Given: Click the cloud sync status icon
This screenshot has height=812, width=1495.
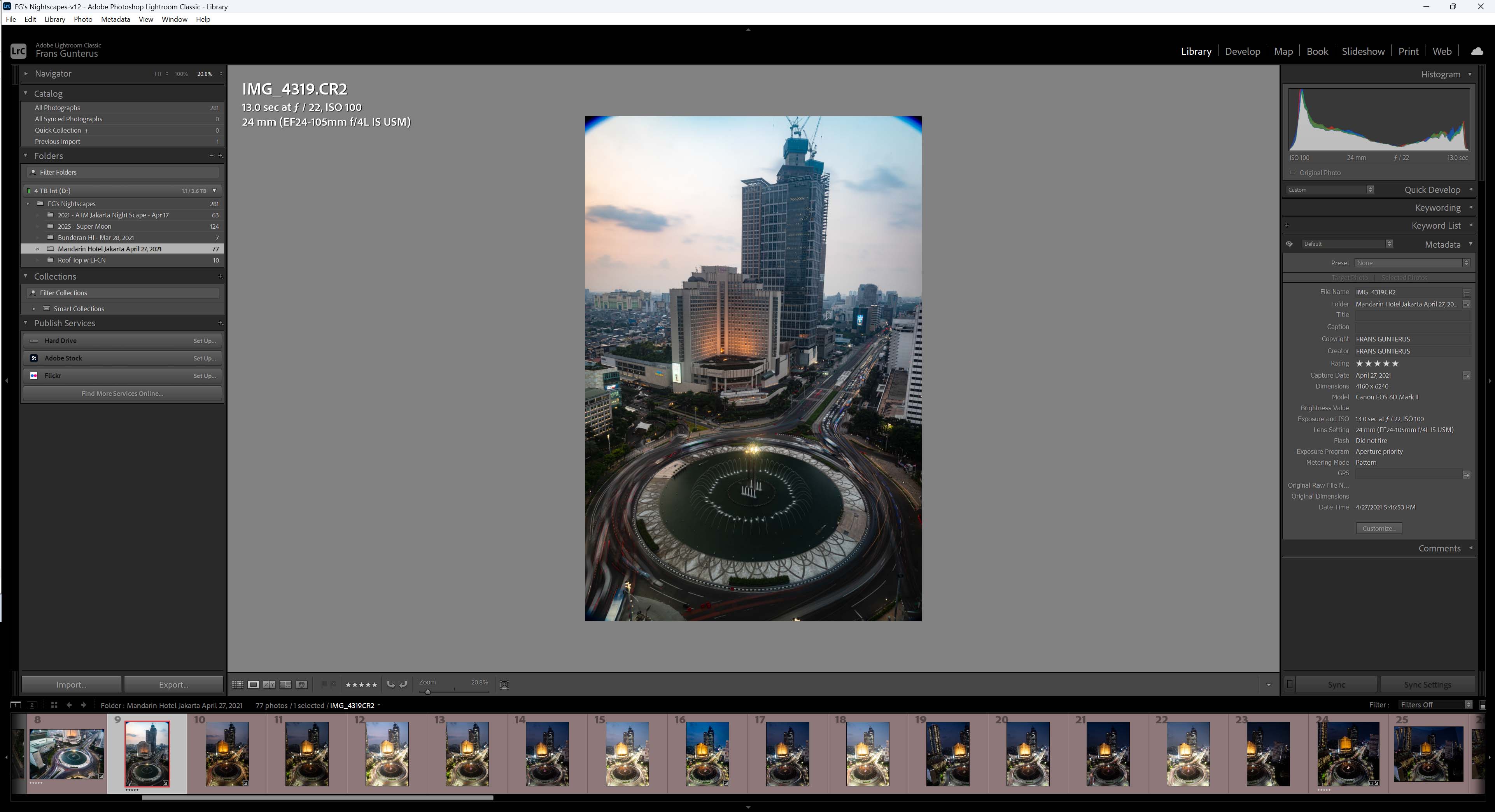Looking at the screenshot, I should [1477, 51].
